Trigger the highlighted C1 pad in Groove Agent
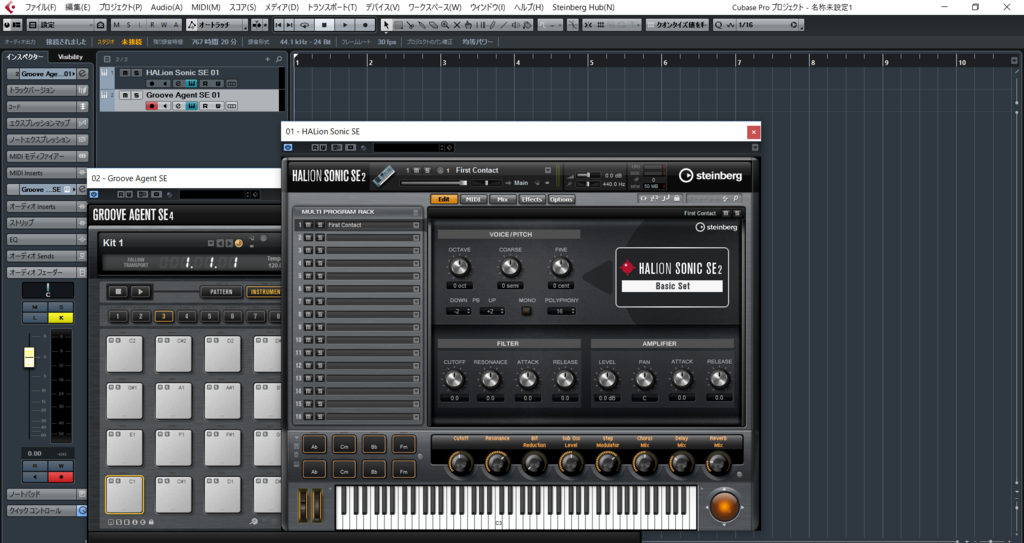Image resolution: width=1024 pixels, height=543 pixels. pos(125,495)
